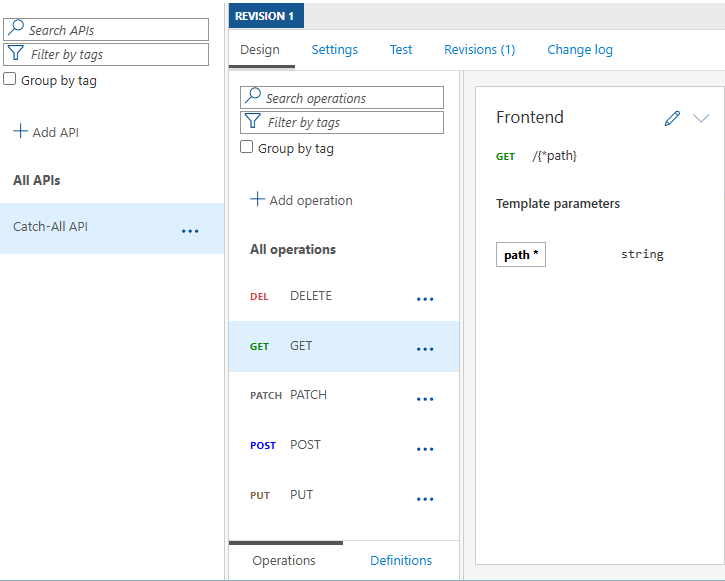Click the magnifier icon in Search APIs
725x581 pixels.
pos(16,28)
